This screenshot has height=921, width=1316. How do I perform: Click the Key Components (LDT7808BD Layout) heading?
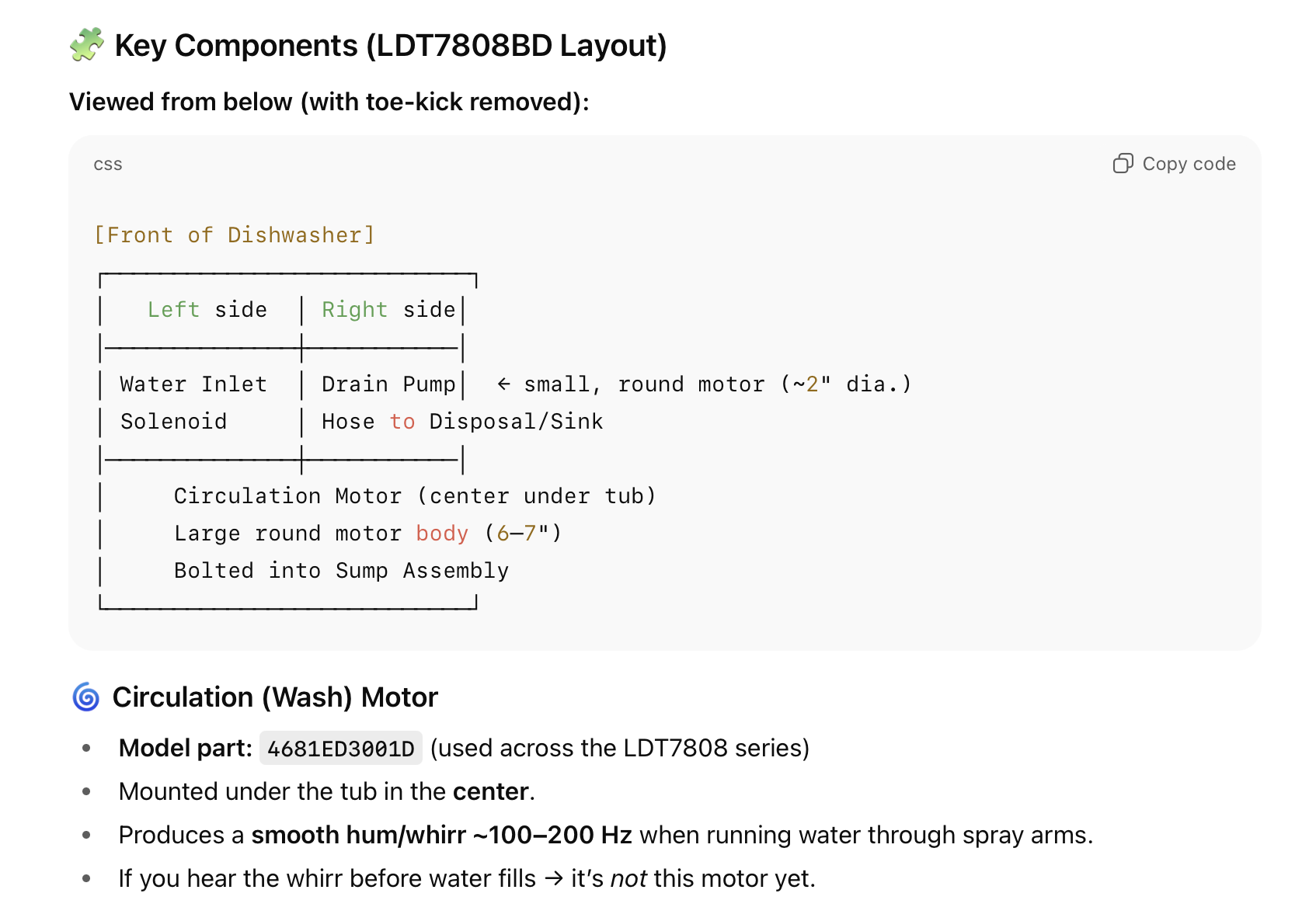(390, 46)
